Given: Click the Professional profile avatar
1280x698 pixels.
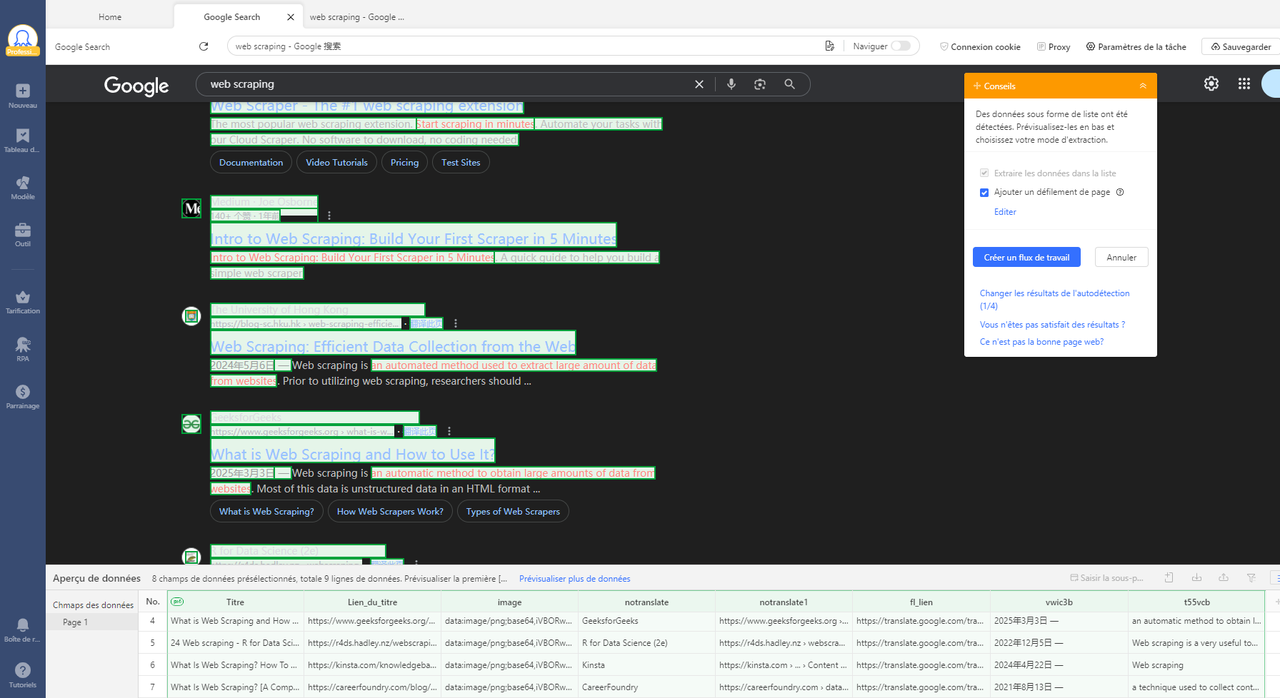Looking at the screenshot, I should (x=22, y=41).
